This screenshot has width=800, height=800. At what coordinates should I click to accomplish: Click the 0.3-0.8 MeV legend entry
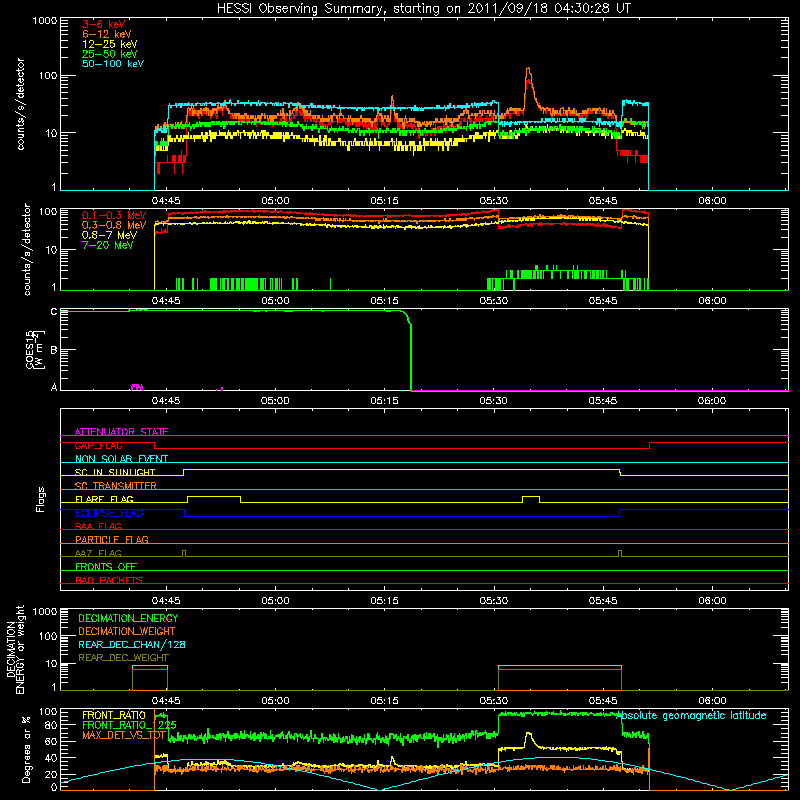point(114,225)
